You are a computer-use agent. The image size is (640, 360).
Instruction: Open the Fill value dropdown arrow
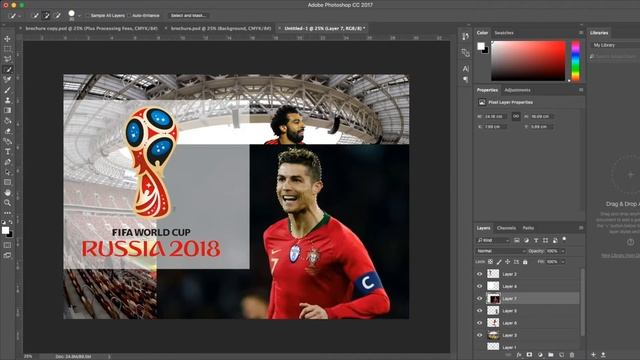point(563,262)
